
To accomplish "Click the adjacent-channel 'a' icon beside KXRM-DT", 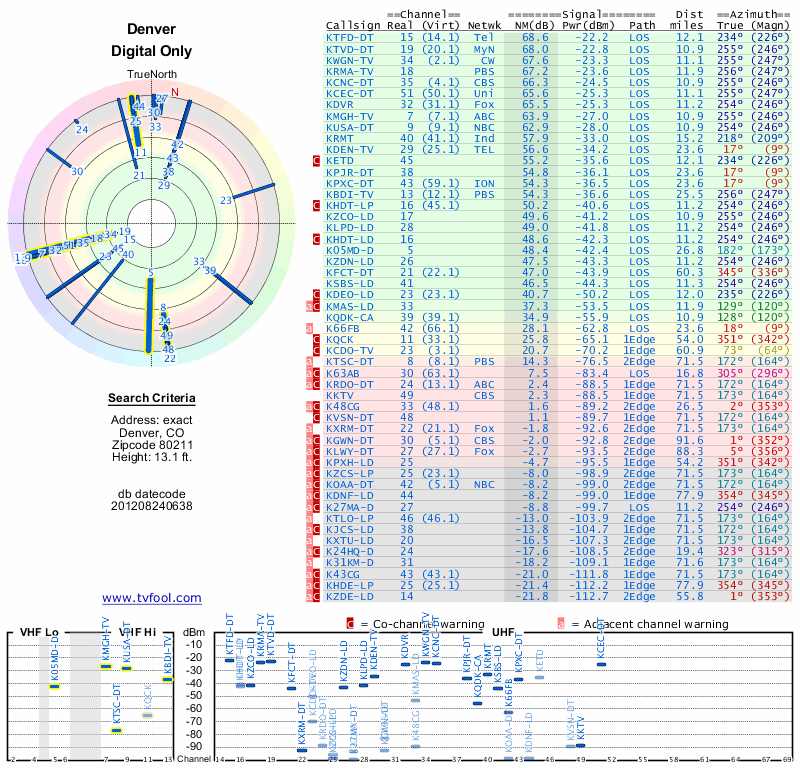I will click(x=309, y=429).
